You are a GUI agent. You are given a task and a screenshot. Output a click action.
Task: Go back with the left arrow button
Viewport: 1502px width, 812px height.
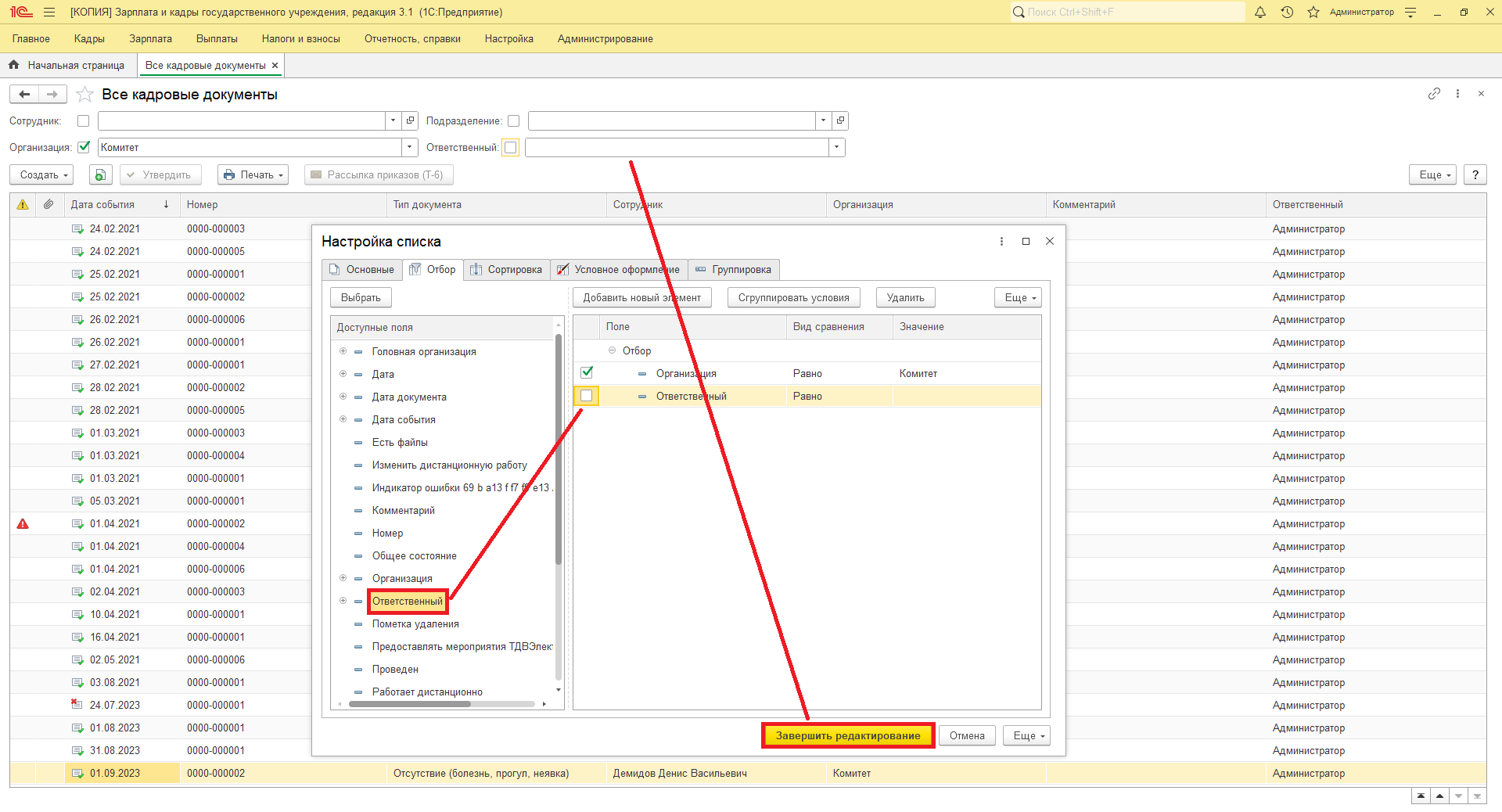[x=24, y=95]
